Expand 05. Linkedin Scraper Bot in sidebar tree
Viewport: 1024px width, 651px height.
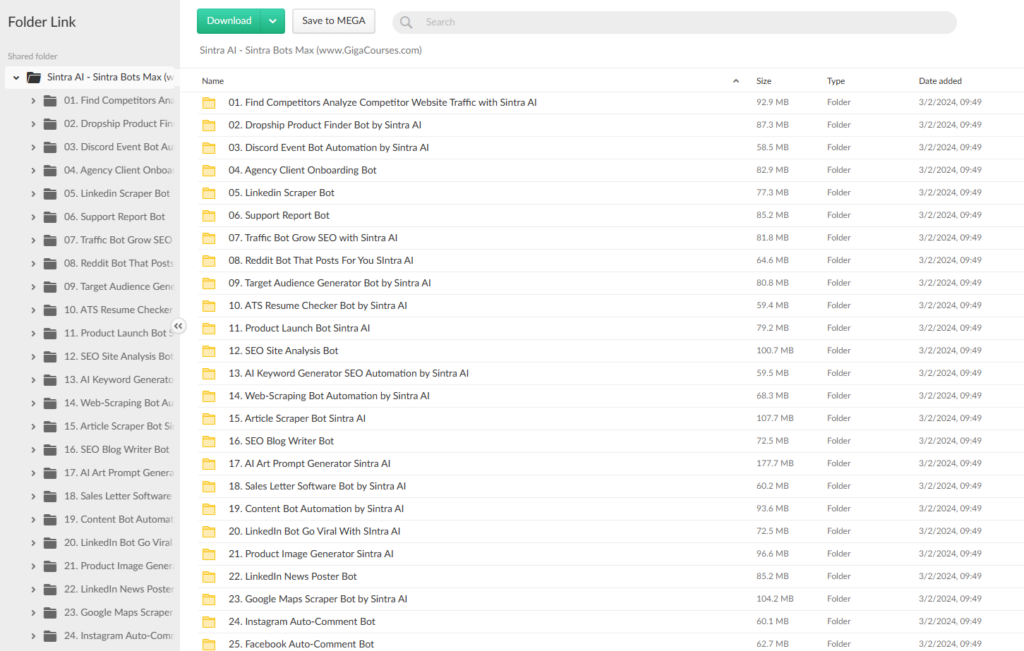(x=32, y=193)
